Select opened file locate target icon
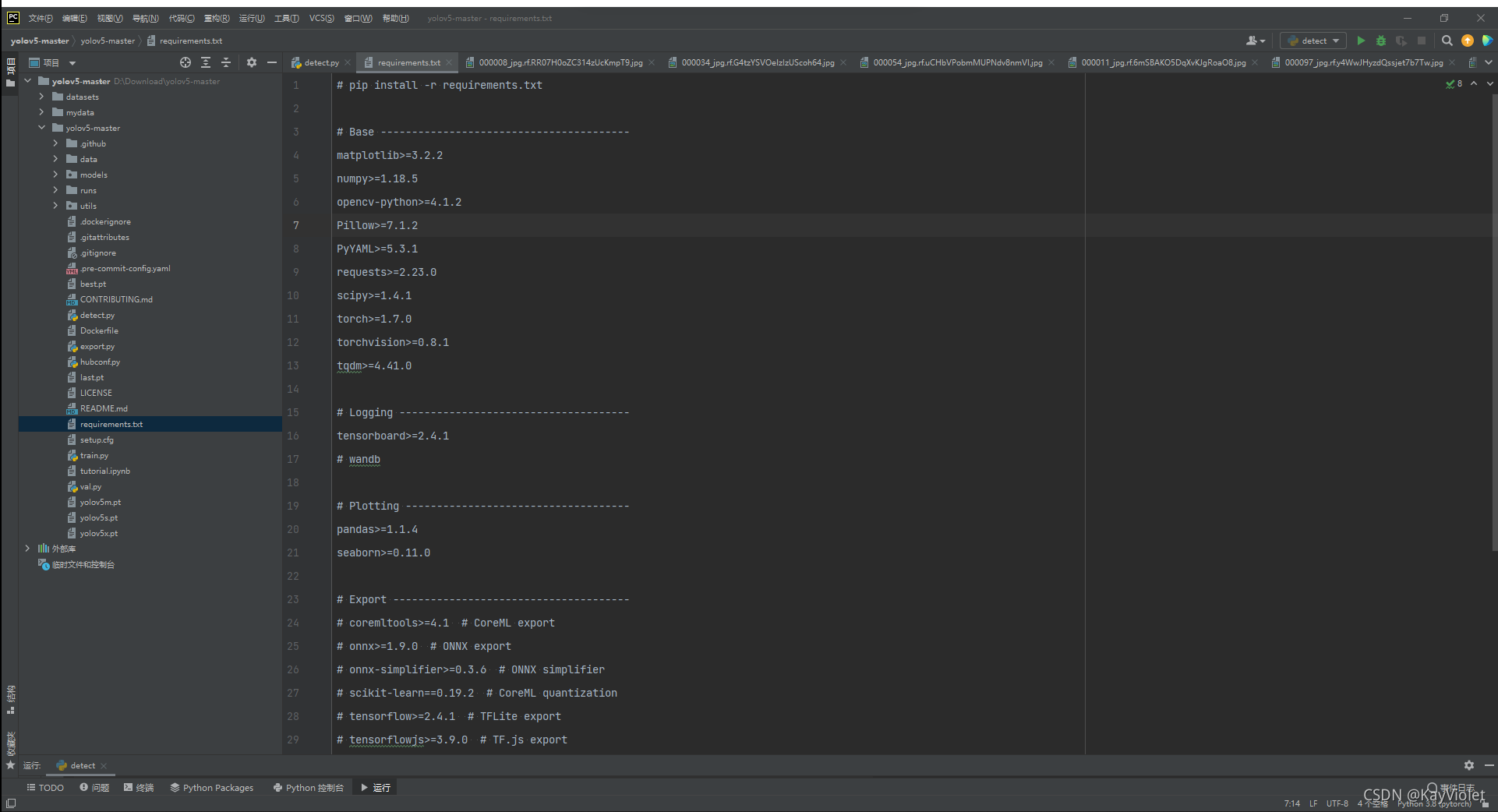1498x812 pixels. pos(185,62)
